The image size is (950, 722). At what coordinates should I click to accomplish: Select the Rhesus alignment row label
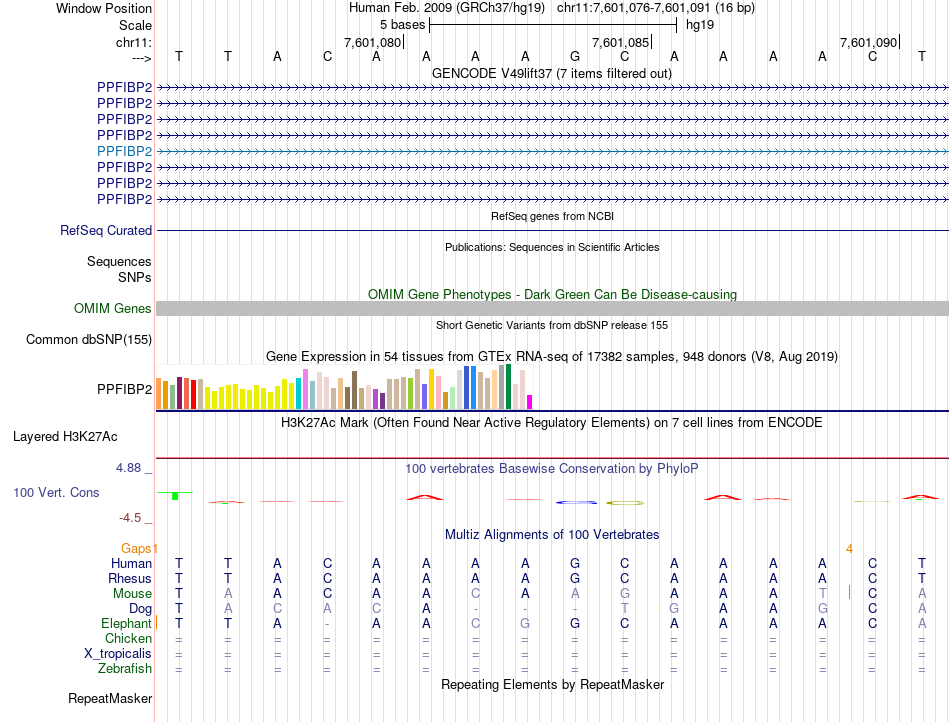pos(130,579)
